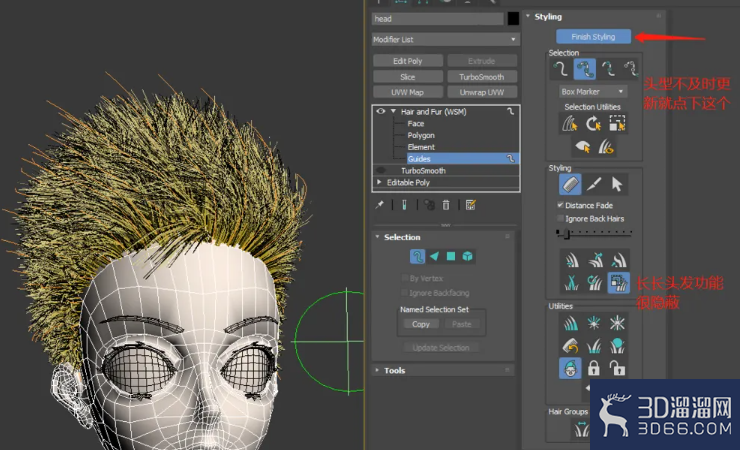The width and height of the screenshot is (740, 450).
Task: Select the Stand hair styling icon
Action: click(x=595, y=260)
